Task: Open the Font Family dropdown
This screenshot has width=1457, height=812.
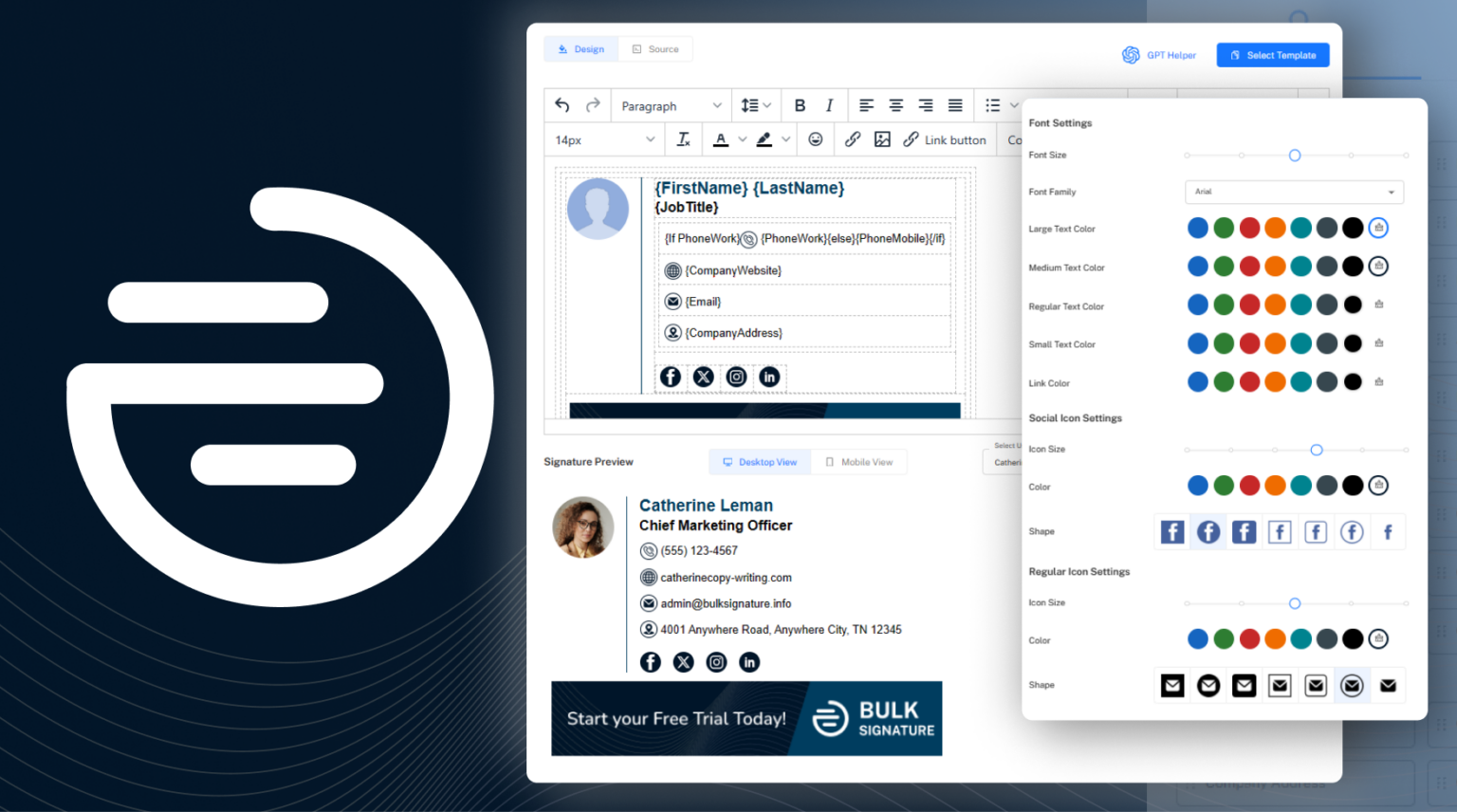Action: point(1294,192)
